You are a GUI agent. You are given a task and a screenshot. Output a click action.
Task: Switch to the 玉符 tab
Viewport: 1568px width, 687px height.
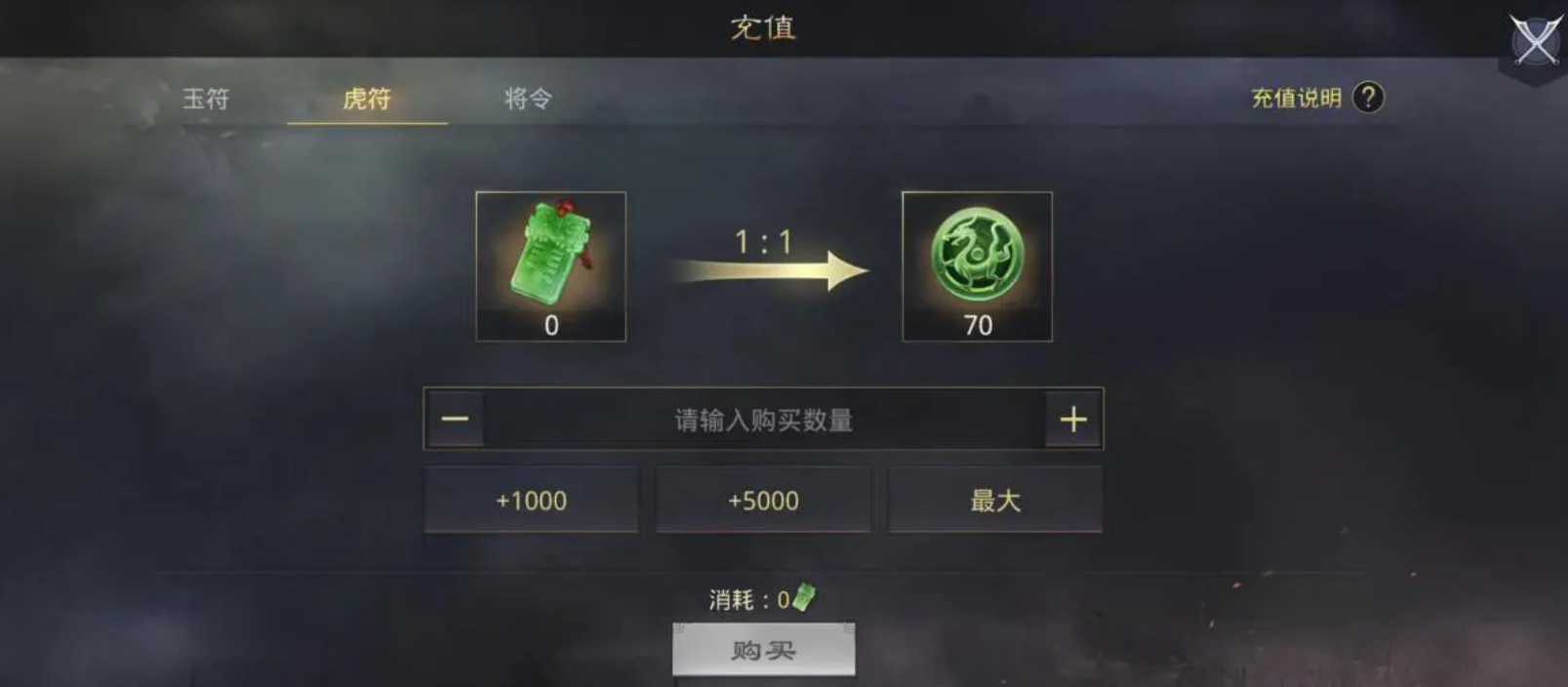click(x=206, y=99)
